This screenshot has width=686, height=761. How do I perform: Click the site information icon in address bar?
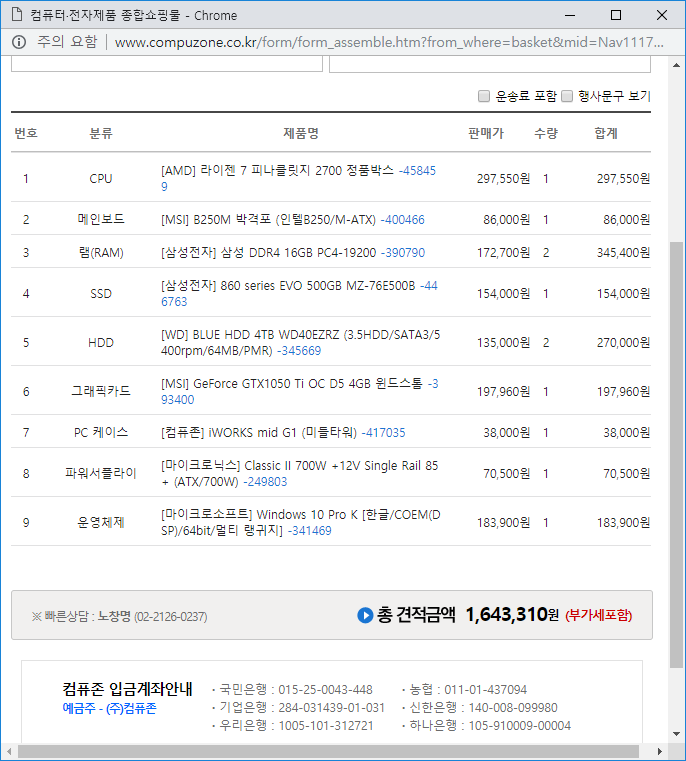(x=19, y=42)
